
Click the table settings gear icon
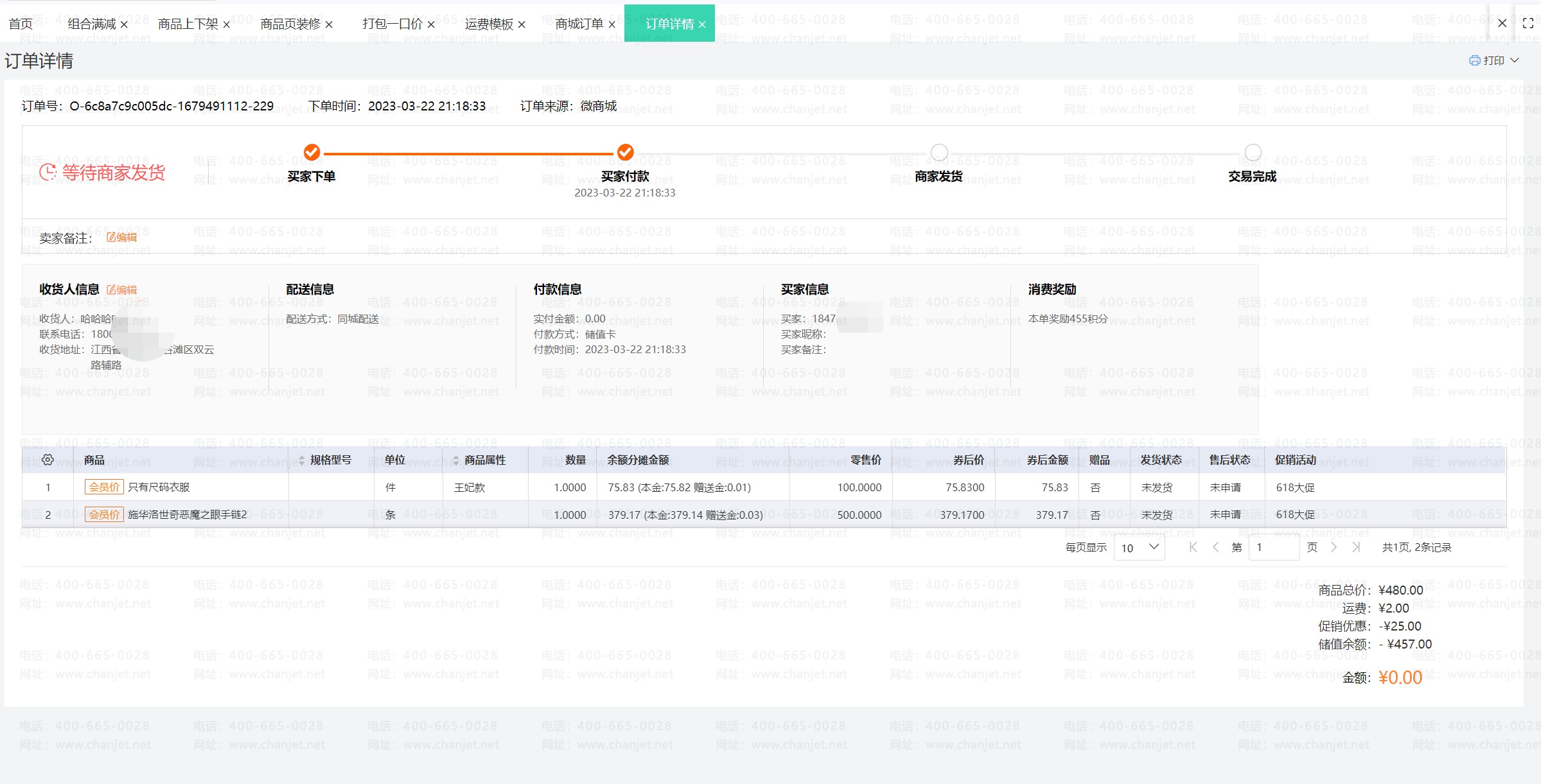(48, 460)
